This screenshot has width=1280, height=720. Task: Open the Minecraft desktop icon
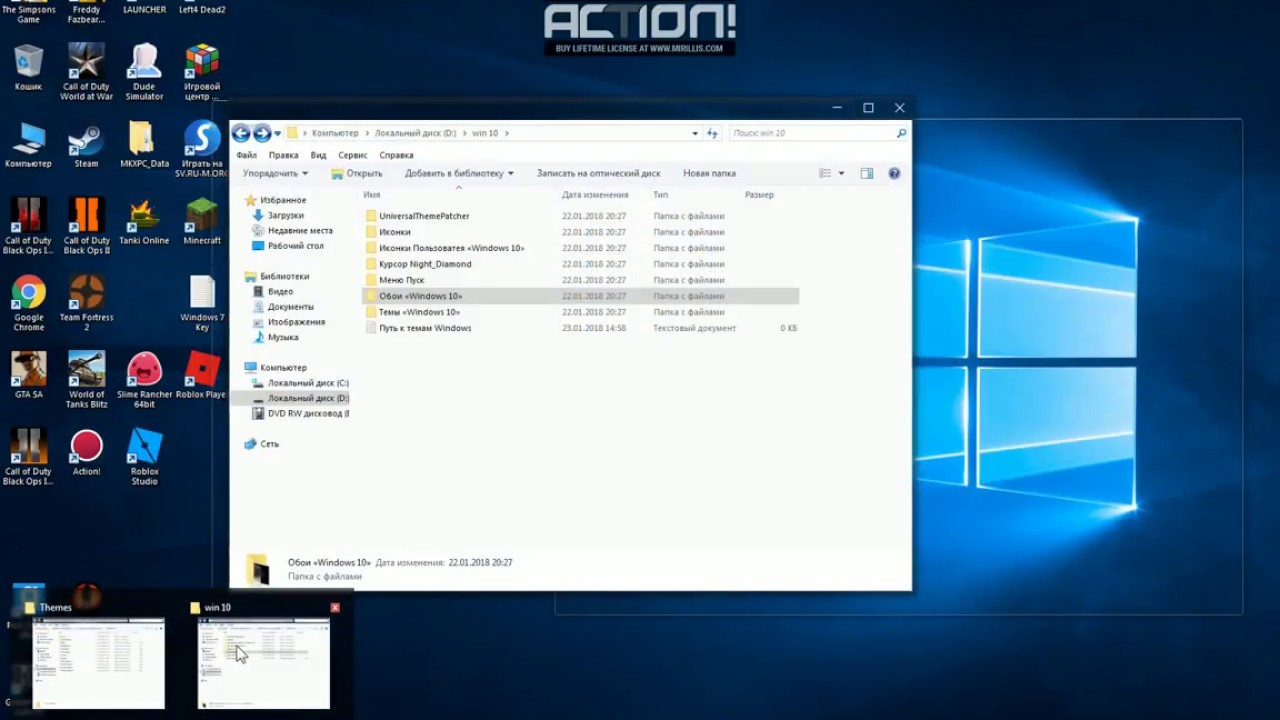pos(202,221)
